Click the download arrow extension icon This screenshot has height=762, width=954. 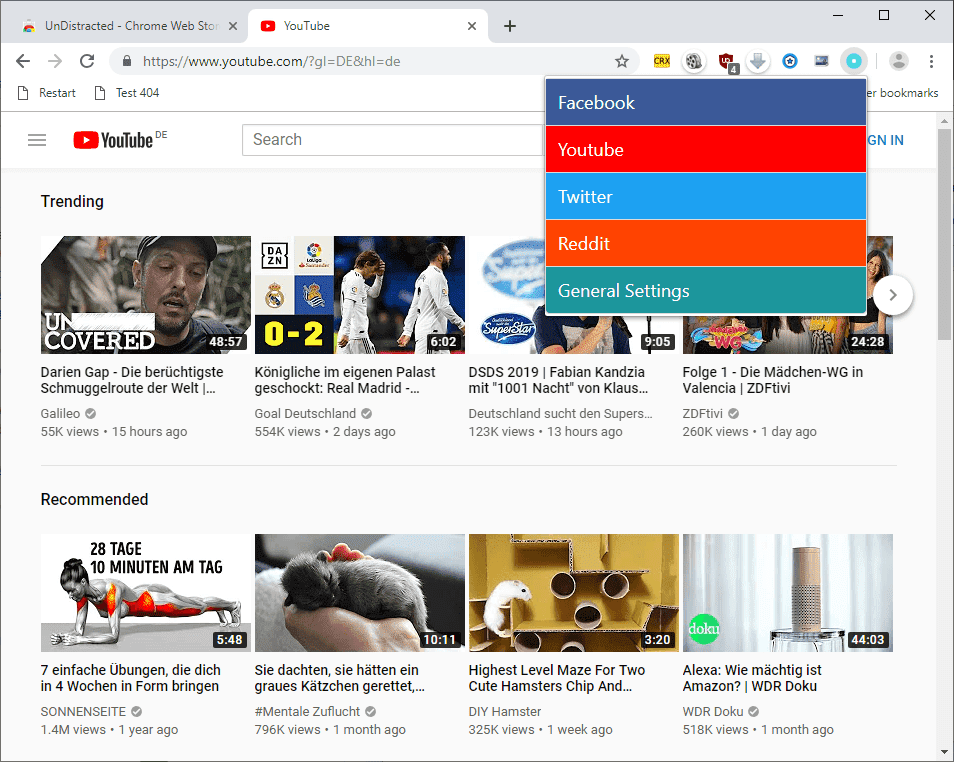tap(758, 61)
